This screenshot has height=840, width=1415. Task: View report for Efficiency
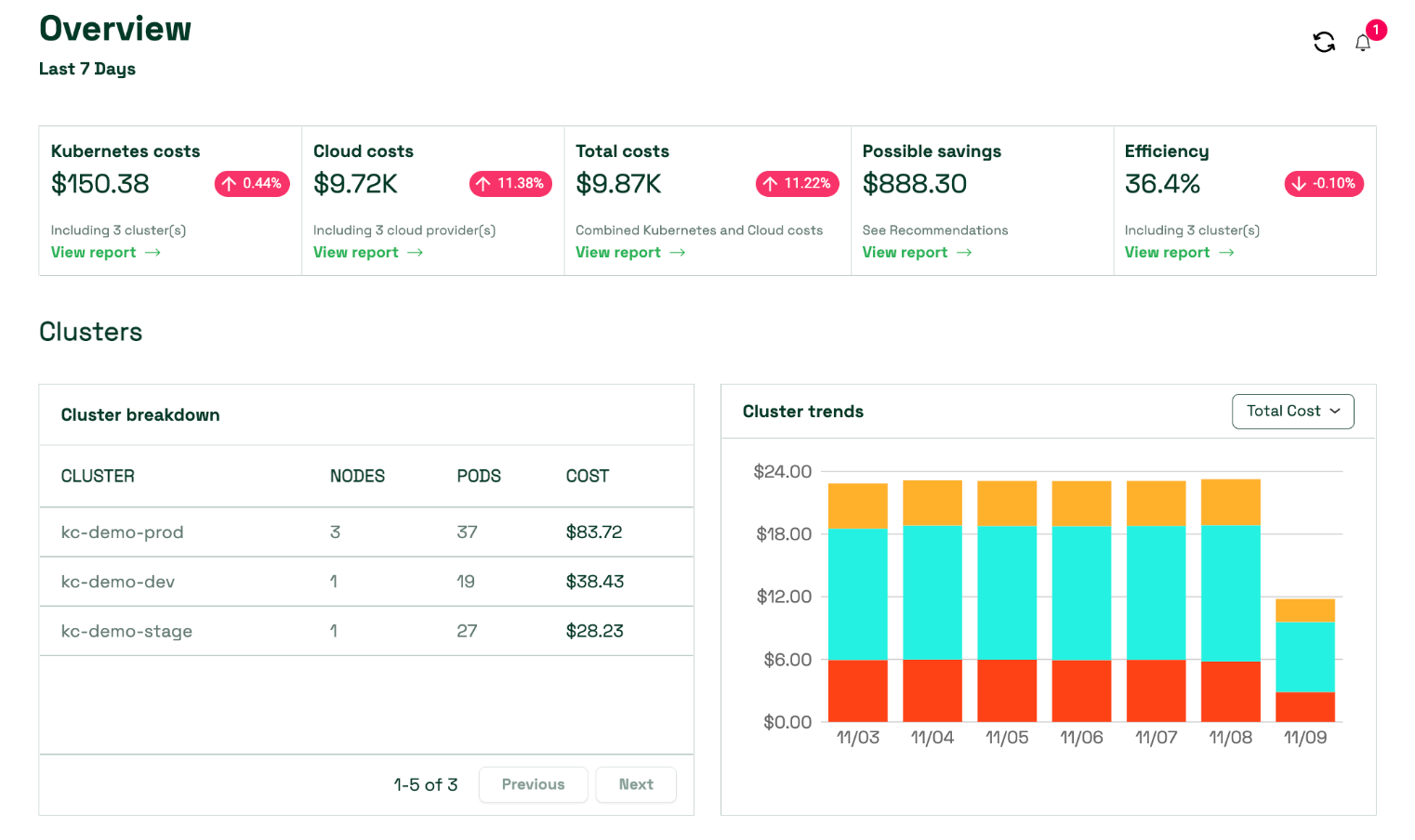pos(1178,253)
